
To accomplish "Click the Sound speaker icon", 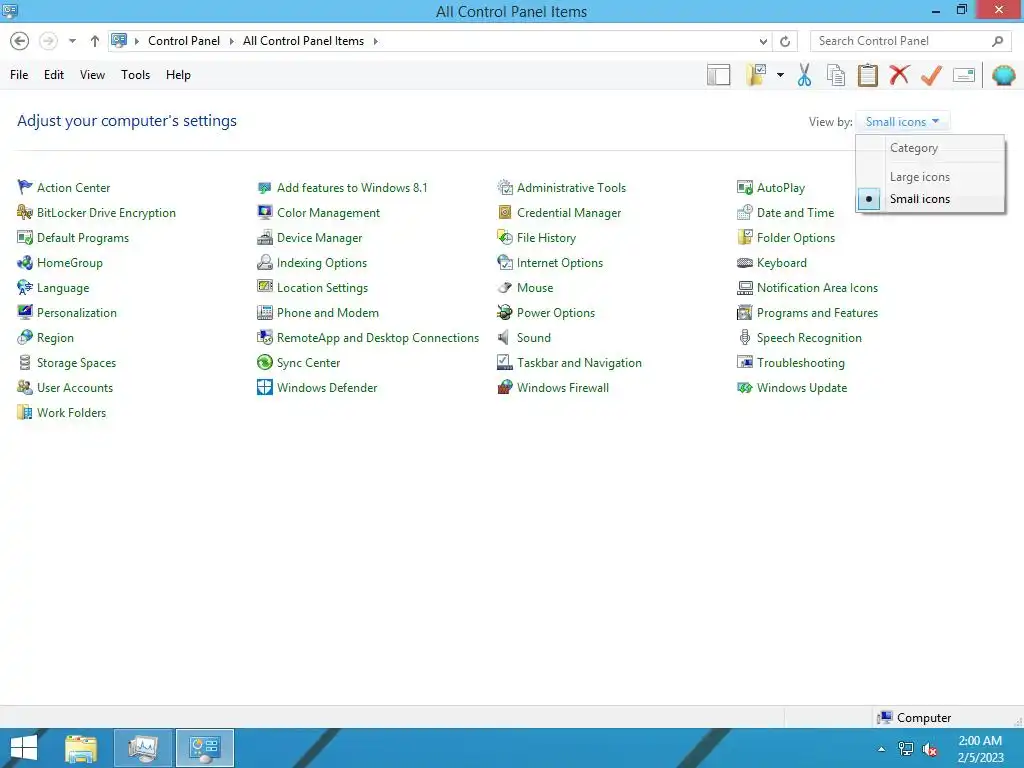I will (504, 338).
